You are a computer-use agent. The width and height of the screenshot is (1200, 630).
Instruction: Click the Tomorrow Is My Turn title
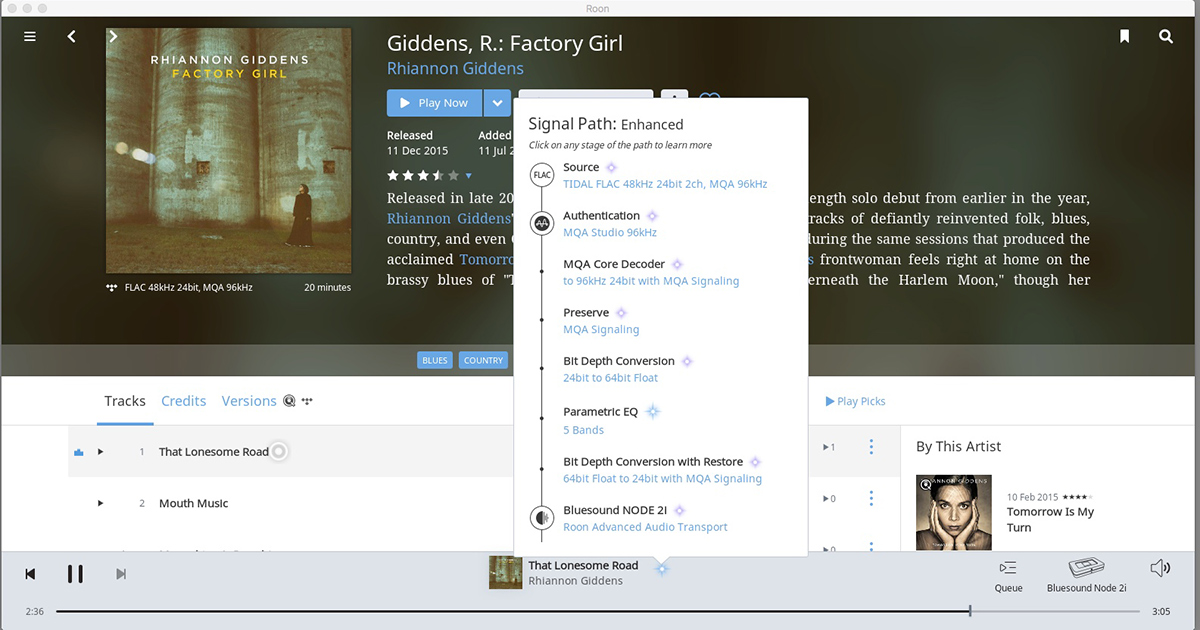coord(1050,519)
